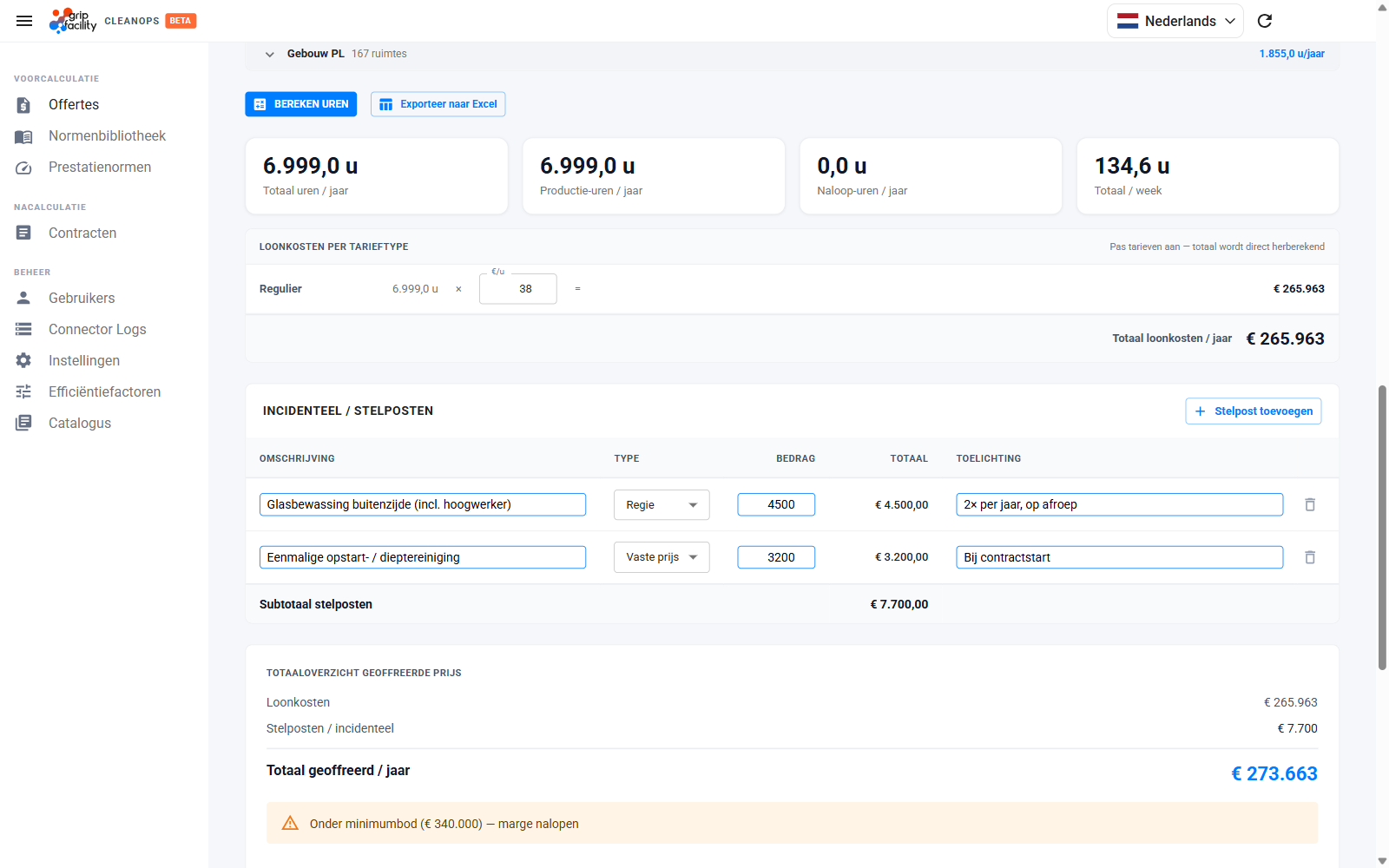
Task: Open the hamburger navigation menu
Action: pyautogui.click(x=24, y=21)
